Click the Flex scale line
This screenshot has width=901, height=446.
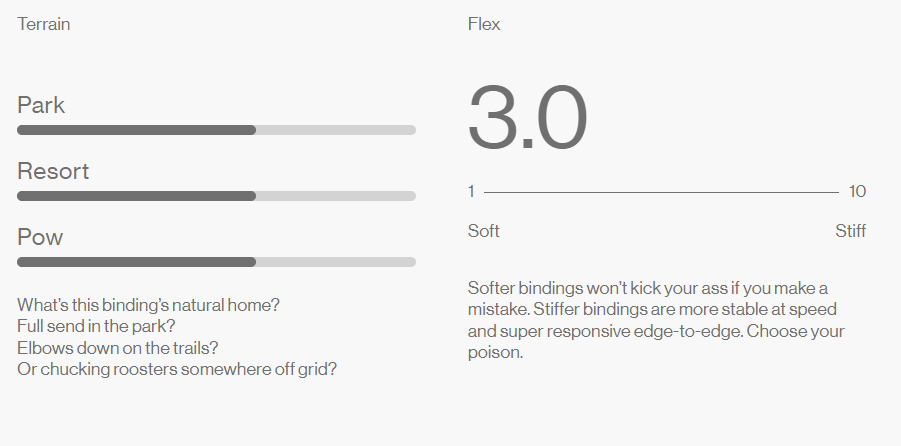coord(661,192)
